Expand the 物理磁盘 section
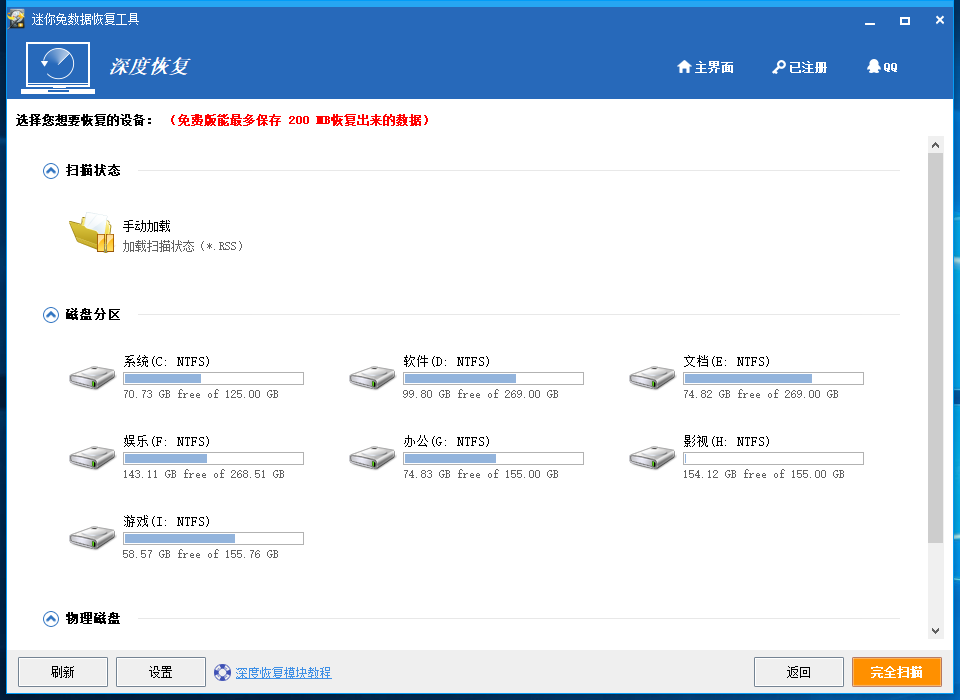Viewport: 960px width, 700px height. (x=50, y=618)
